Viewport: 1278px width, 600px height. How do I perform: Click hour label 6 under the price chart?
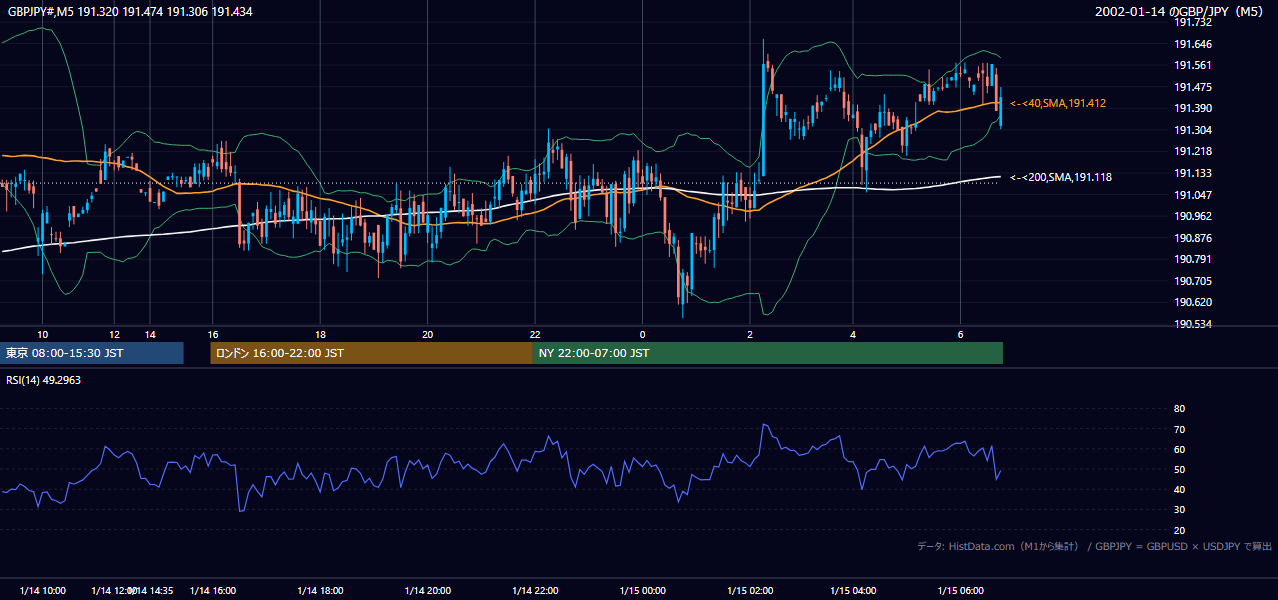pos(960,334)
